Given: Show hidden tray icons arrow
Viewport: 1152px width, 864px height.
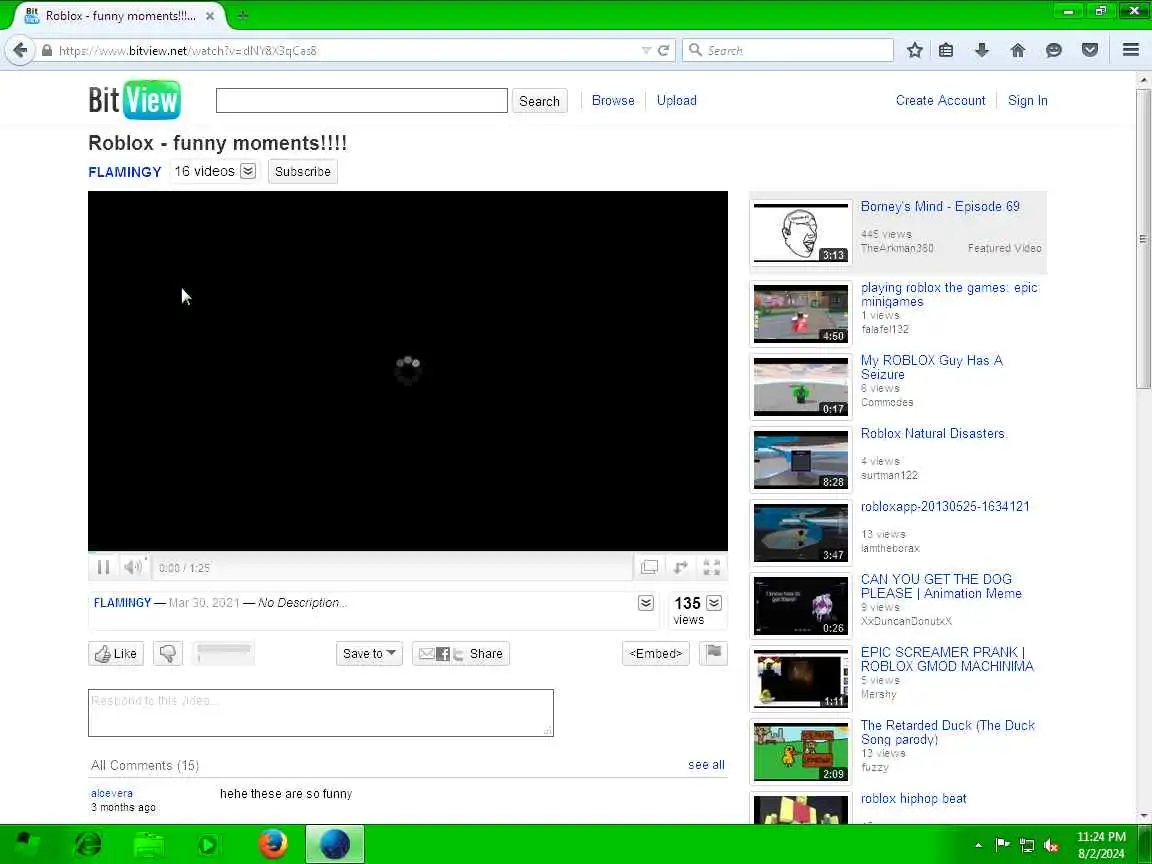Looking at the screenshot, I should [x=978, y=845].
